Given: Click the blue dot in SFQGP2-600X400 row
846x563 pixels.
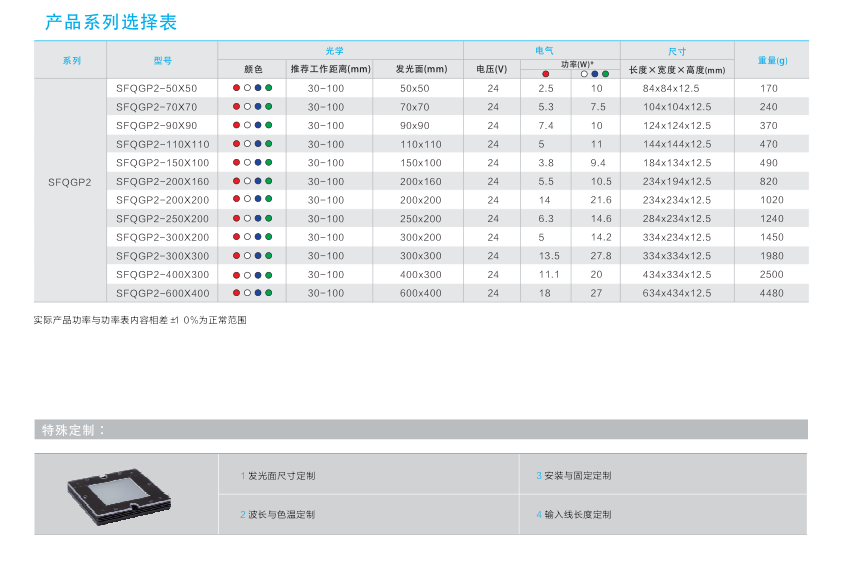Looking at the screenshot, I should point(258,293).
